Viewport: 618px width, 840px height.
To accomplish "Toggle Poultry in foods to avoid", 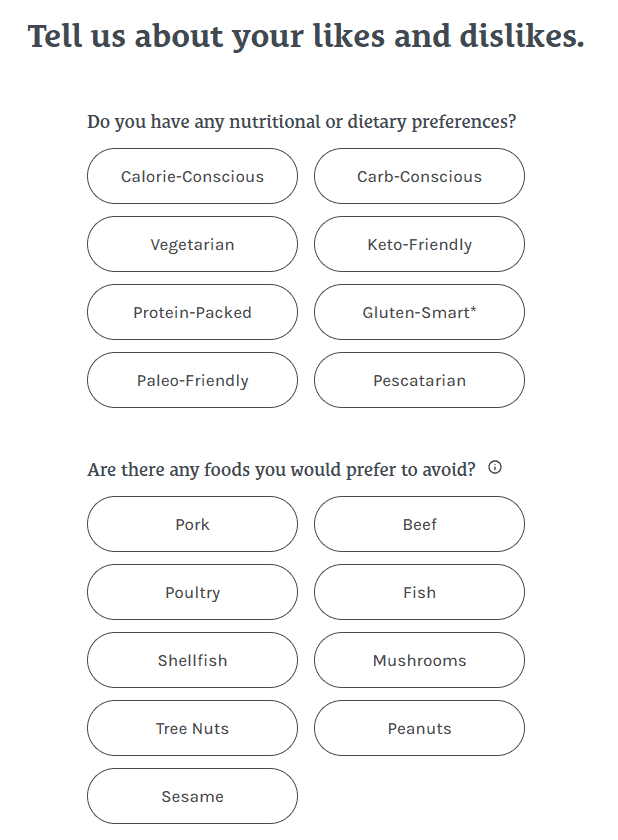I will [x=192, y=593].
